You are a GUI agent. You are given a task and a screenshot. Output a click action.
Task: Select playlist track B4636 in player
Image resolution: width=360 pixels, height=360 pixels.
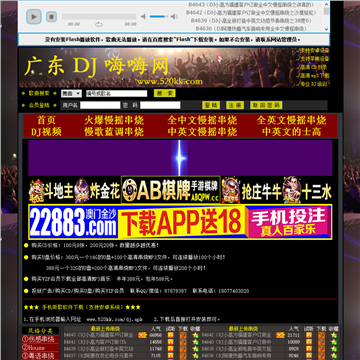pyautogui.click(x=251, y=29)
